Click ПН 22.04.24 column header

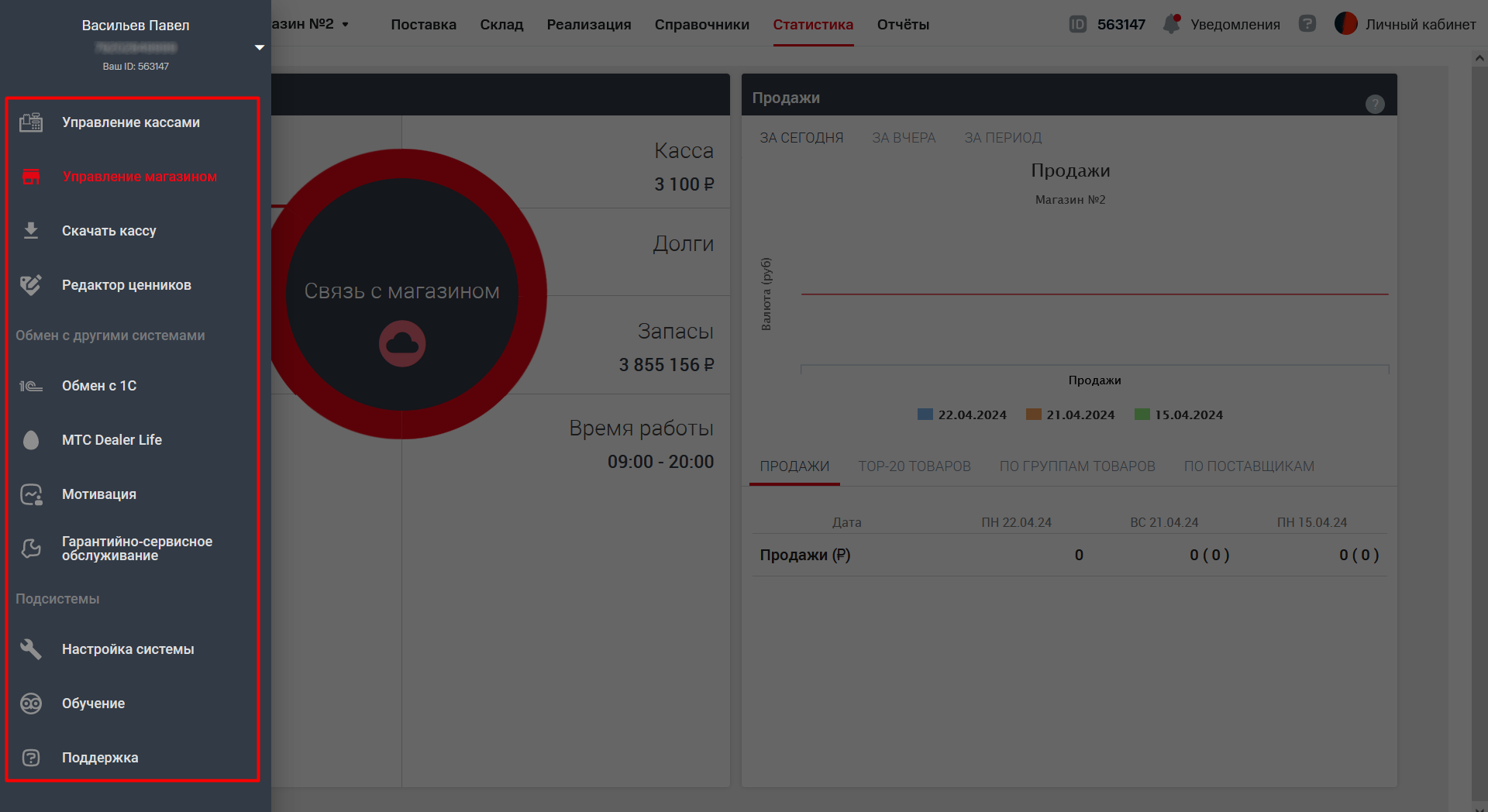tap(1017, 522)
